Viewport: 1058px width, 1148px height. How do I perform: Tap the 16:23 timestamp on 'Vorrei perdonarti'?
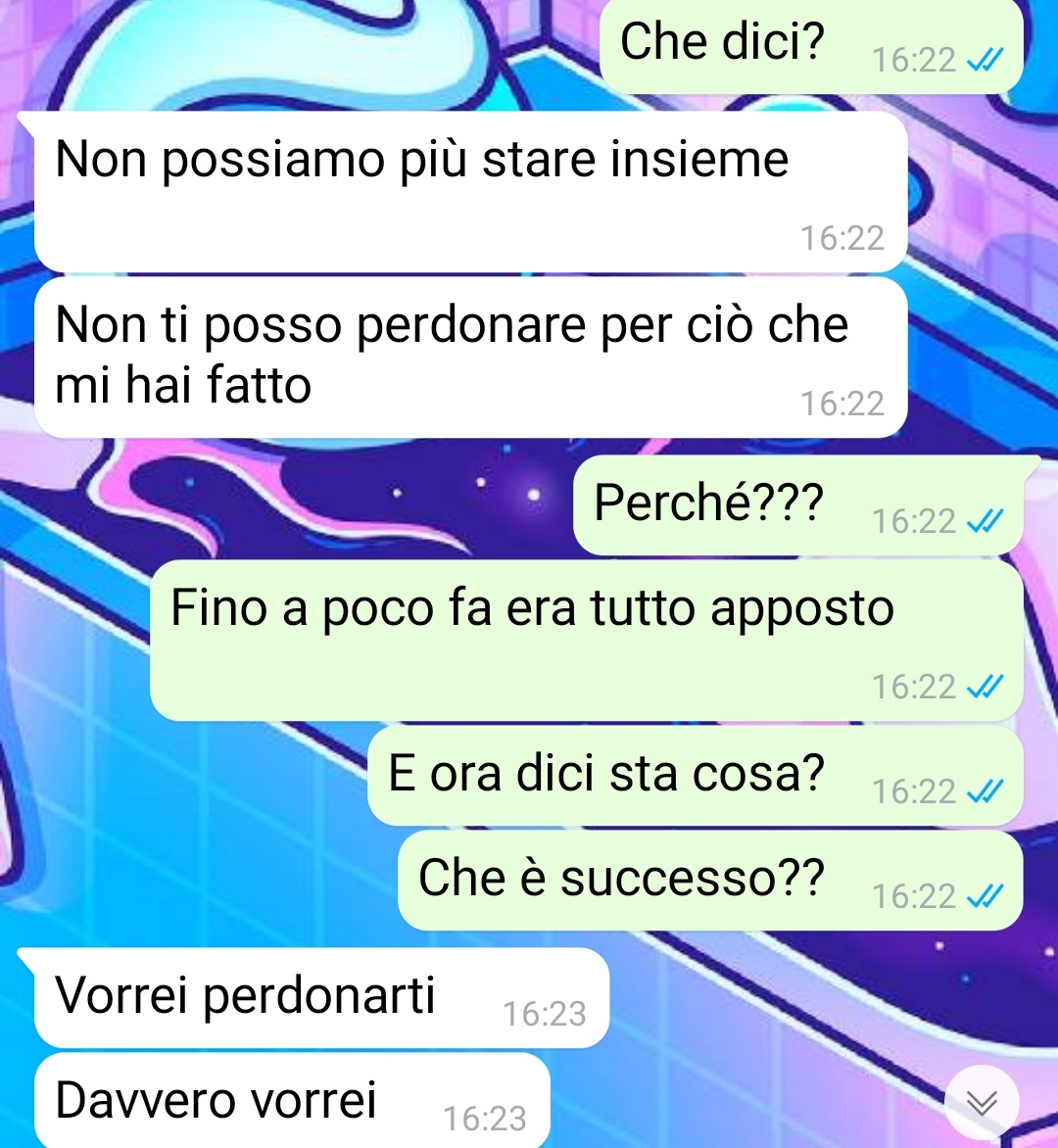click(x=544, y=1014)
